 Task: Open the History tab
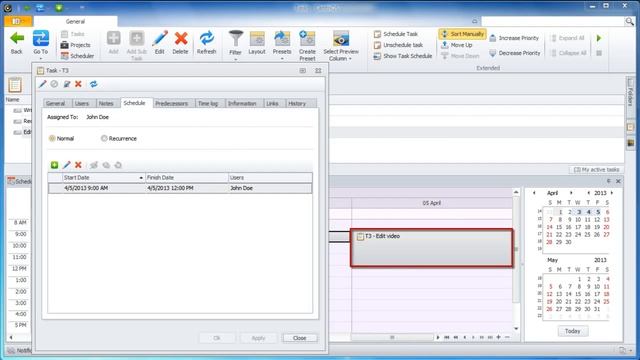click(x=297, y=104)
